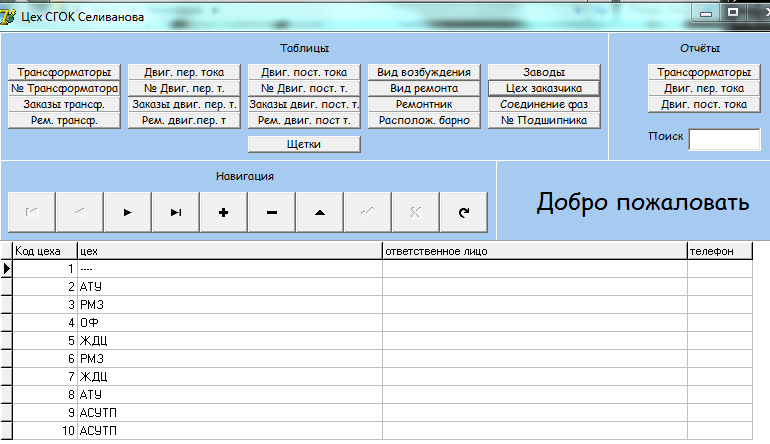This screenshot has height=444, width=770.
Task: Select ЖДЦ cell in row 5
Action: (x=230, y=341)
